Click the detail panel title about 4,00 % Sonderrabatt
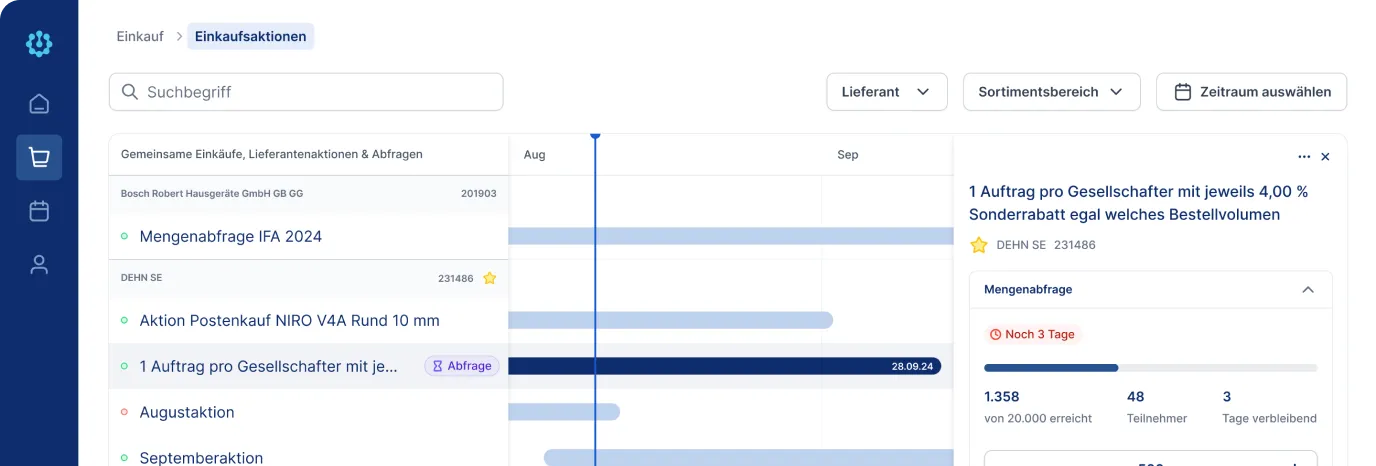The height and width of the screenshot is (466, 1376). (x=1139, y=203)
